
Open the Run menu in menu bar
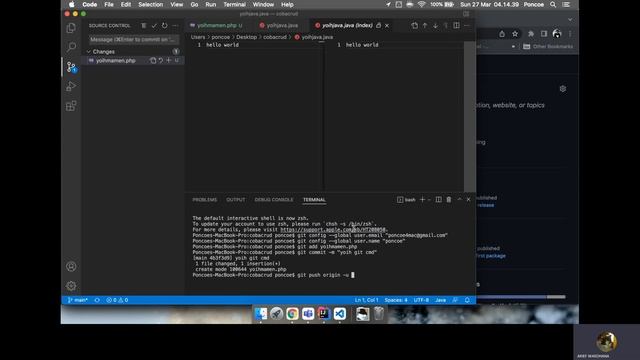click(211, 4)
